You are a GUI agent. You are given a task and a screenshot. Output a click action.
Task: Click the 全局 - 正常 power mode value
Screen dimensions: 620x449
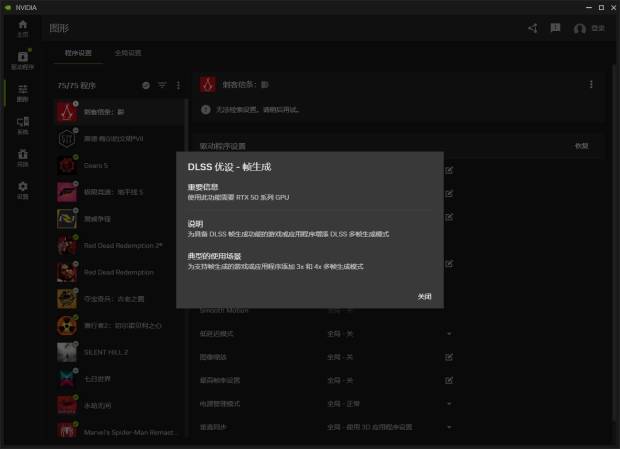[x=344, y=404]
